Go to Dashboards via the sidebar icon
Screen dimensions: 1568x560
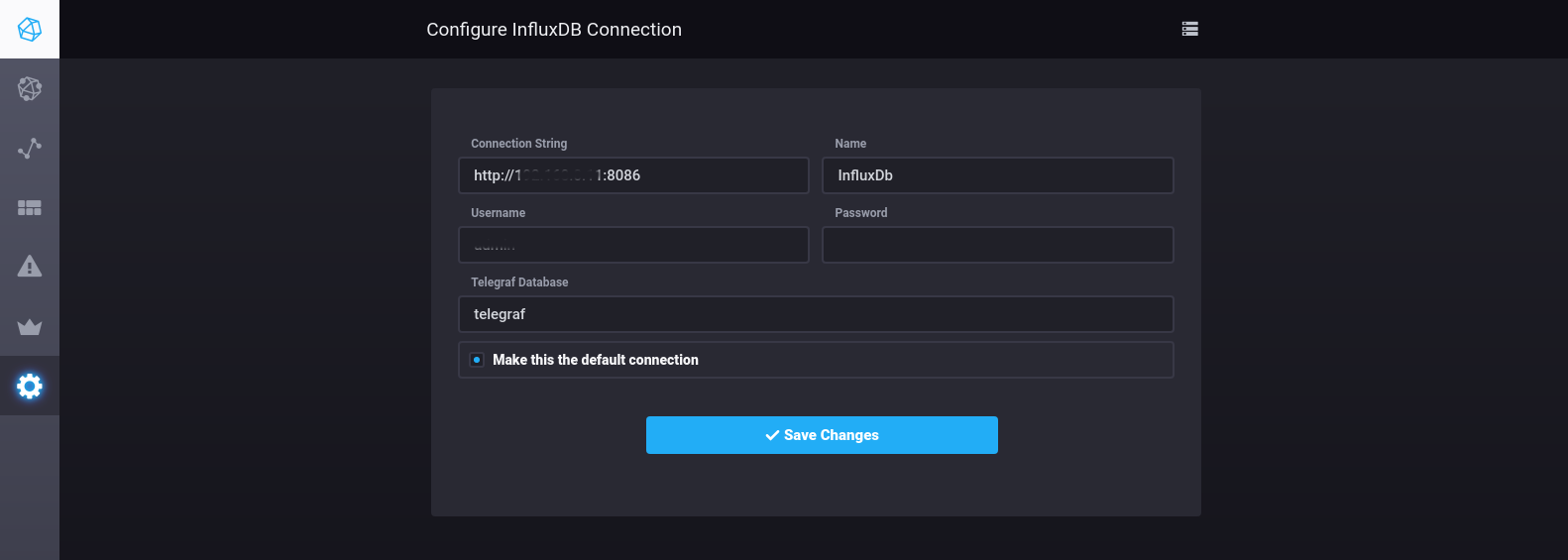pos(30,208)
